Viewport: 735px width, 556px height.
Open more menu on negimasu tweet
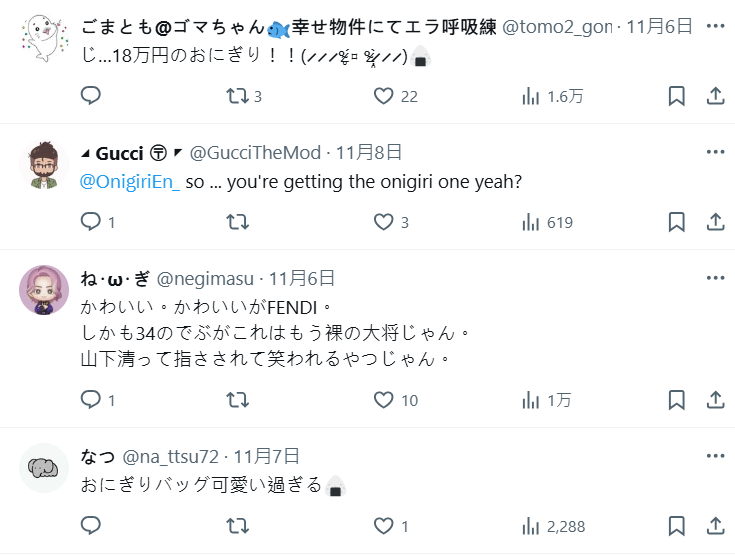(x=715, y=278)
